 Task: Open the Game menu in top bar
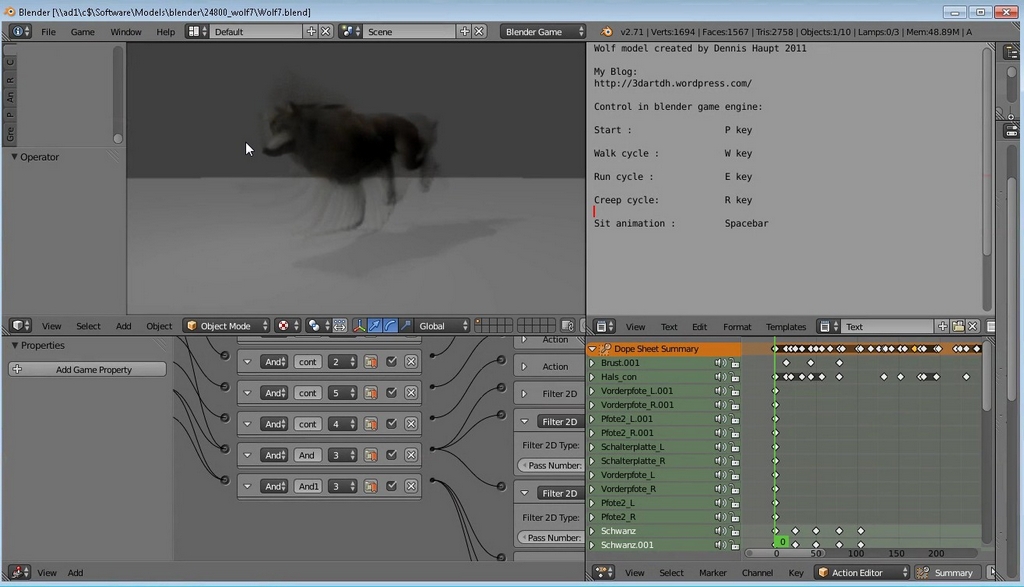[x=82, y=32]
